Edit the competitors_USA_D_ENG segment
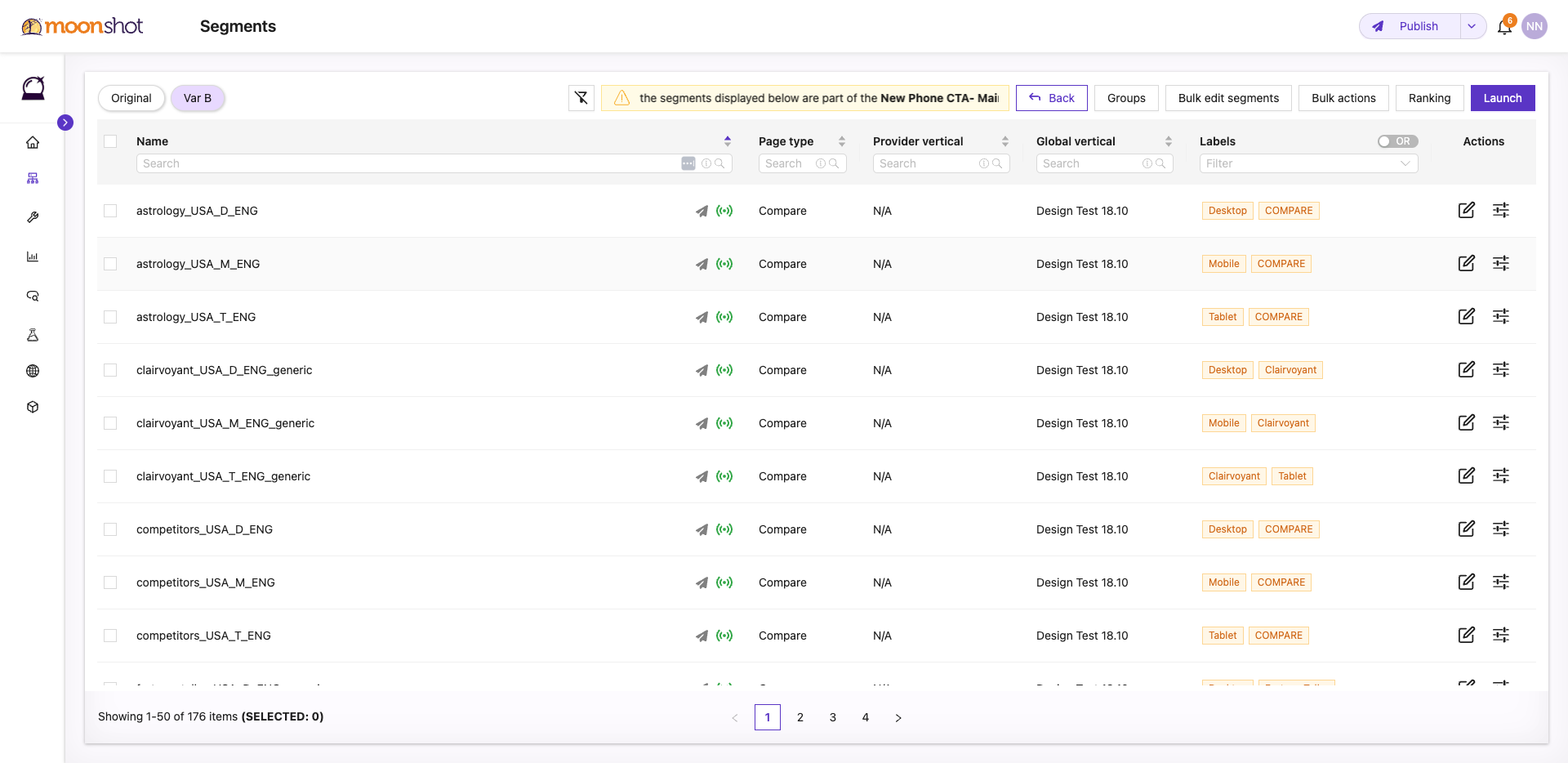 [1467, 529]
